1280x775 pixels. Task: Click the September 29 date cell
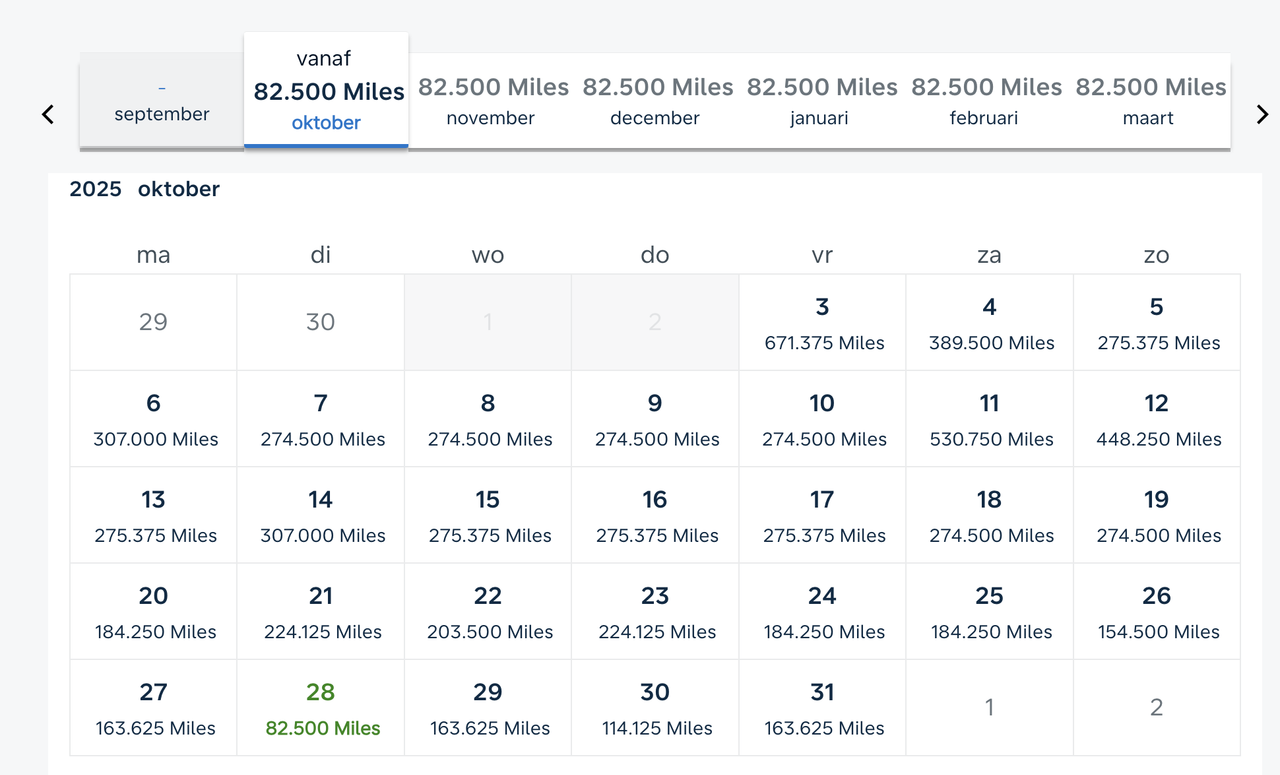click(153, 323)
